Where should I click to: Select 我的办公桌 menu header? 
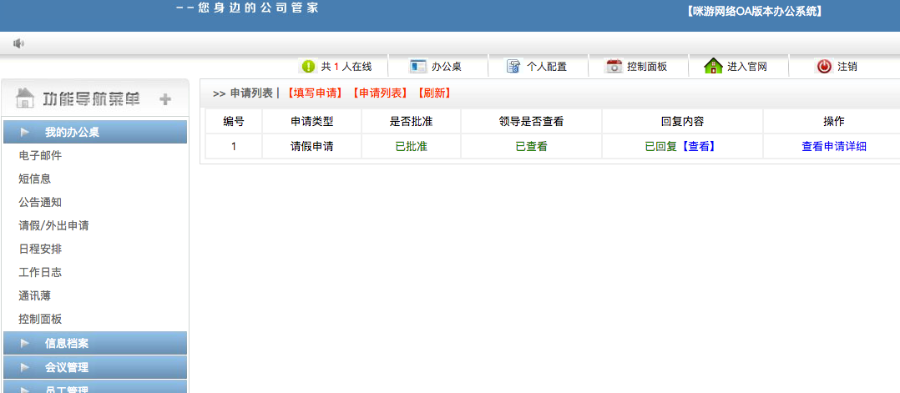point(95,132)
